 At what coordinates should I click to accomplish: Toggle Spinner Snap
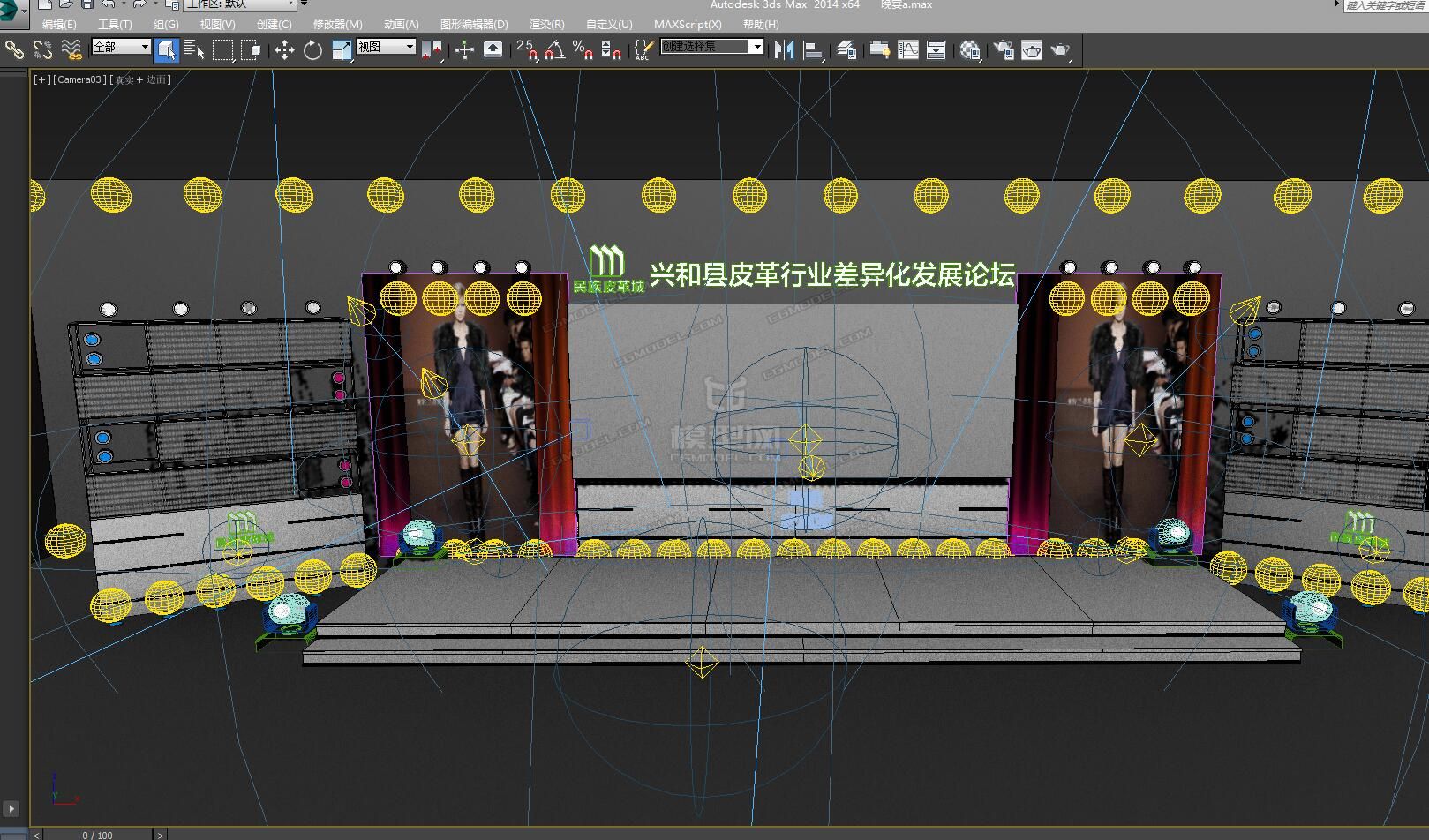click(x=612, y=50)
